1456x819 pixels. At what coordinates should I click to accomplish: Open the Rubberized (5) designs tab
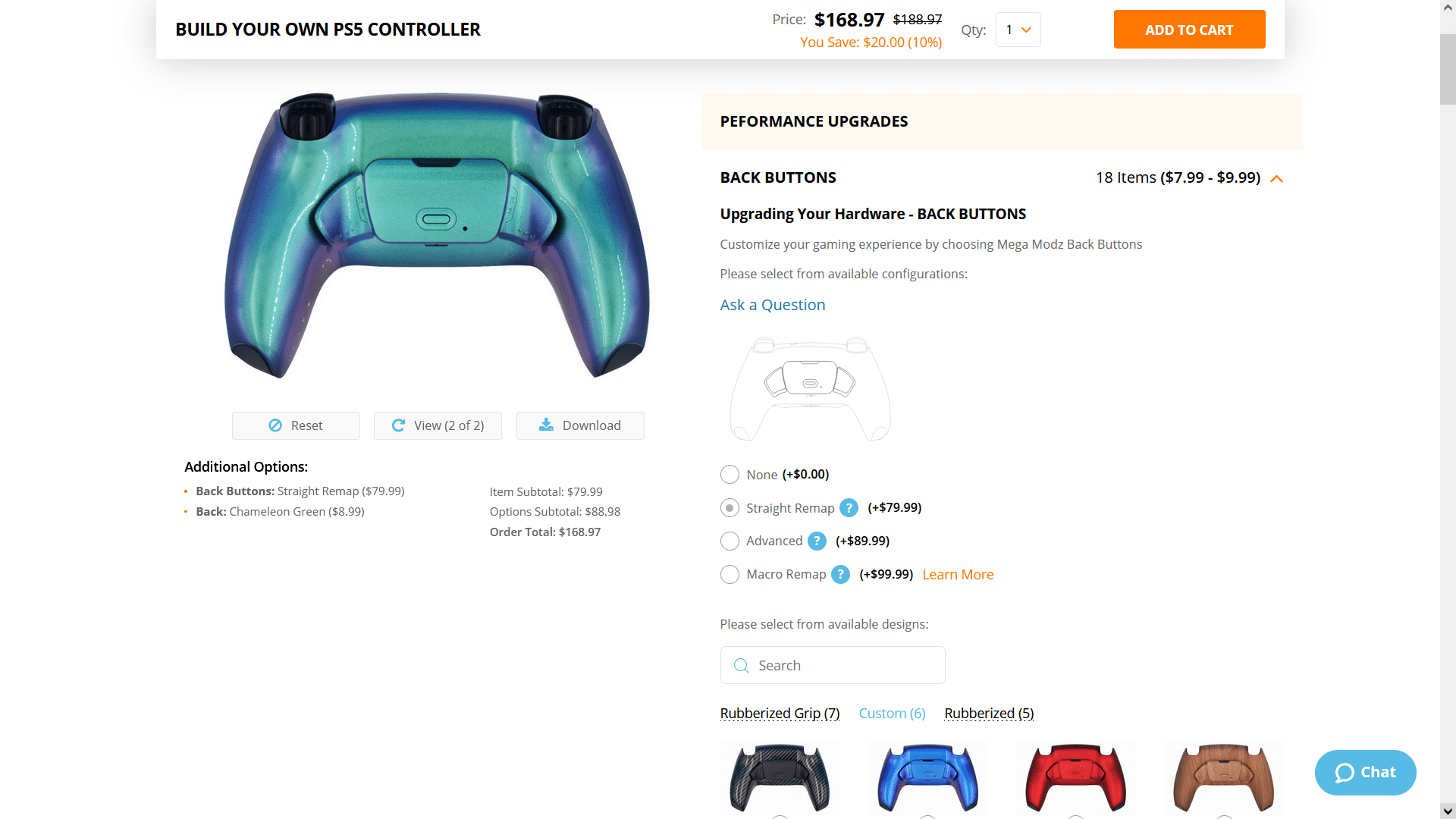click(x=989, y=714)
